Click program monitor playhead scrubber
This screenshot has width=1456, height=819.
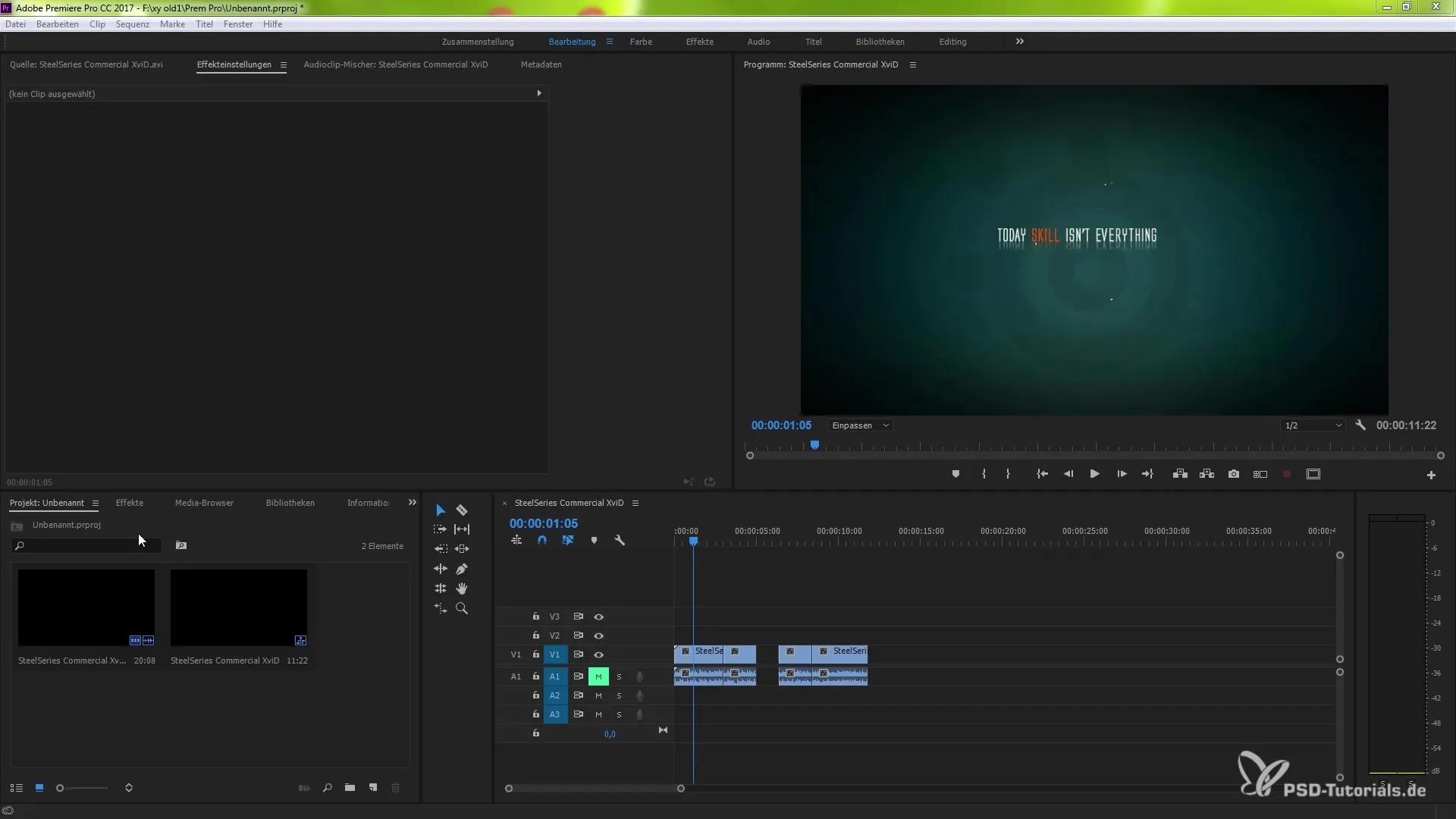coord(814,445)
